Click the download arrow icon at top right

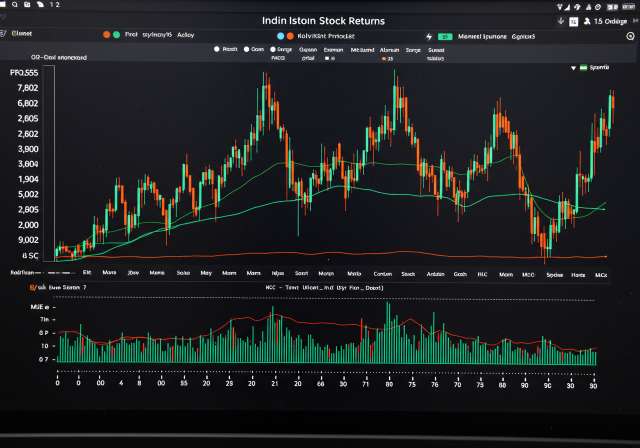563,20
